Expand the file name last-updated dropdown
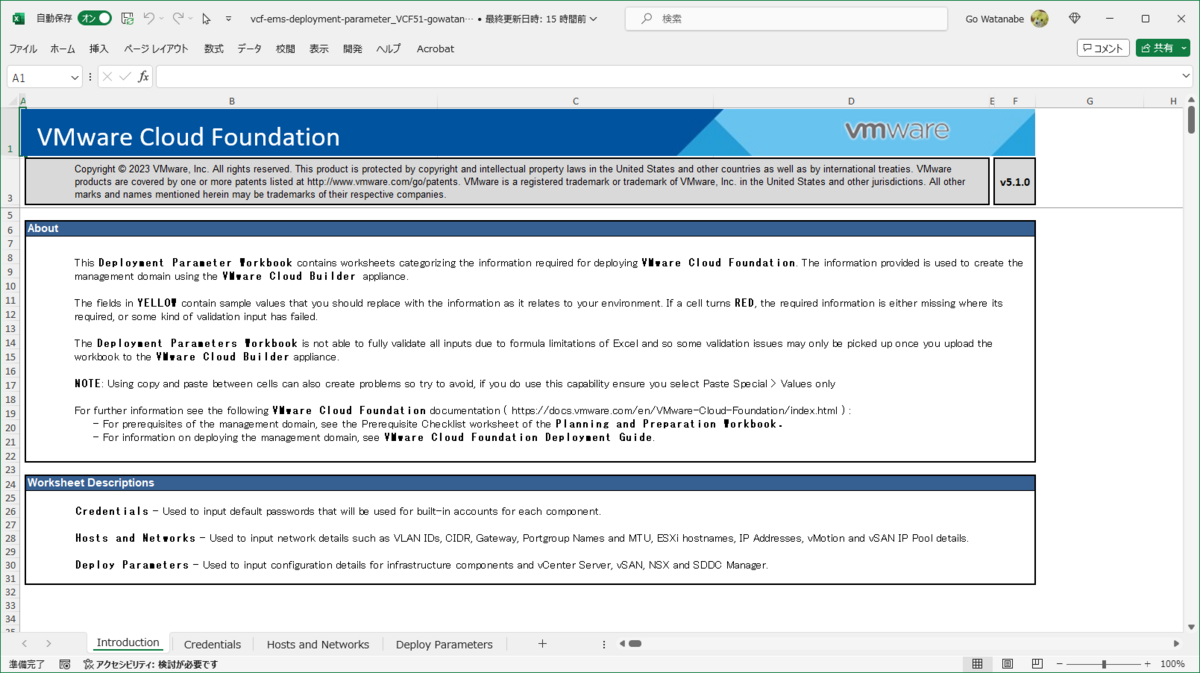Image resolution: width=1200 pixels, height=673 pixels. (x=594, y=19)
